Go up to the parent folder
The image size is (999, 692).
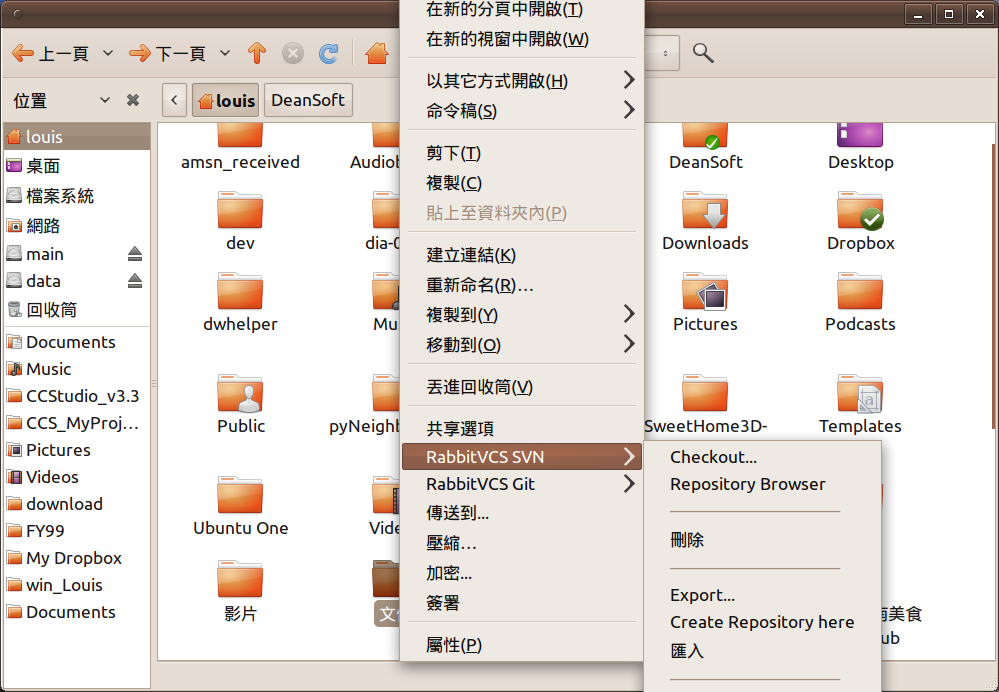pyautogui.click(x=257, y=54)
